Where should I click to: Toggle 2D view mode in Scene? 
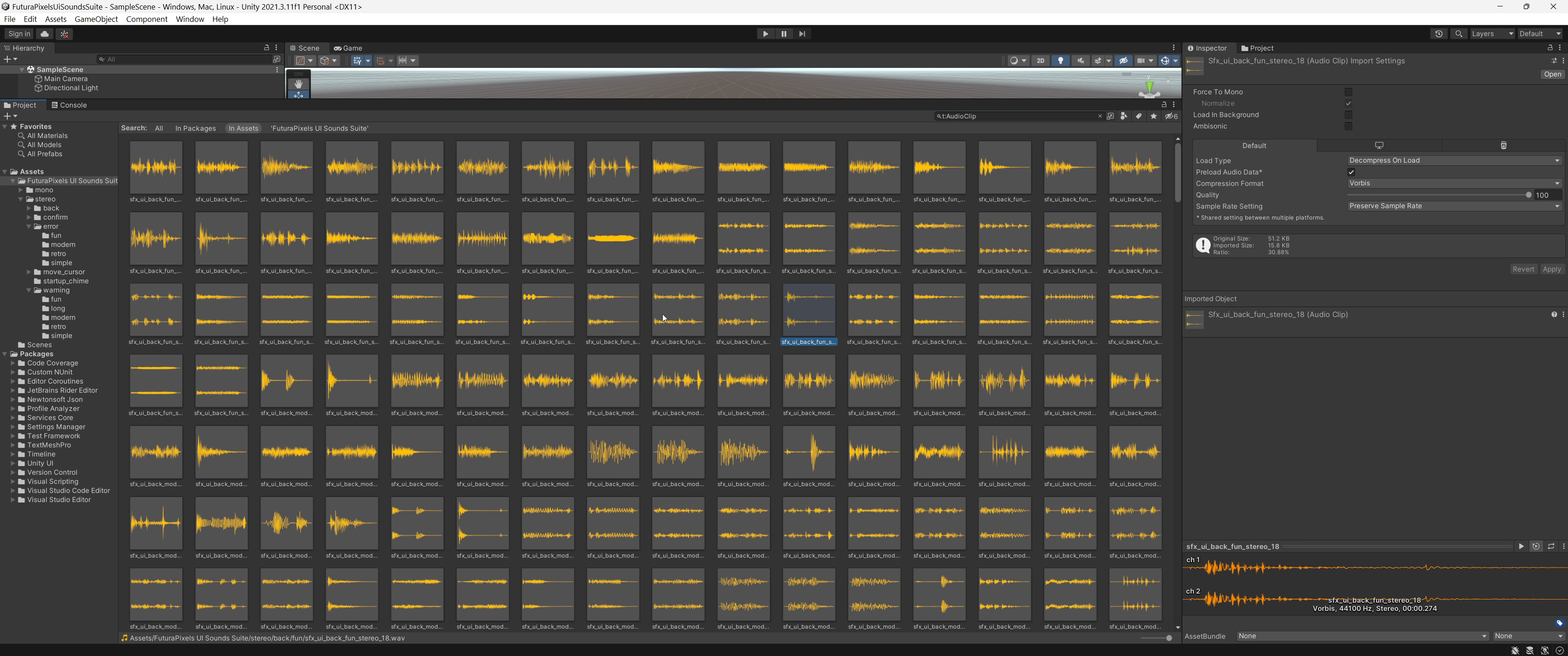coord(1041,61)
